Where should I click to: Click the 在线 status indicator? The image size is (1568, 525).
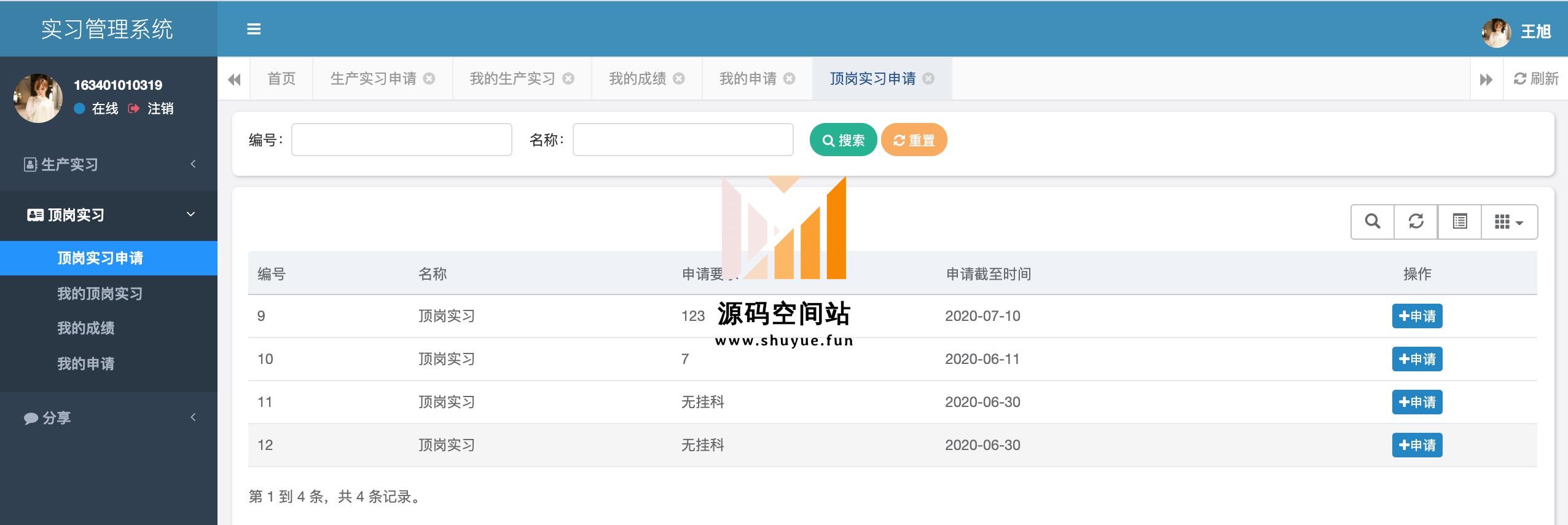point(96,109)
